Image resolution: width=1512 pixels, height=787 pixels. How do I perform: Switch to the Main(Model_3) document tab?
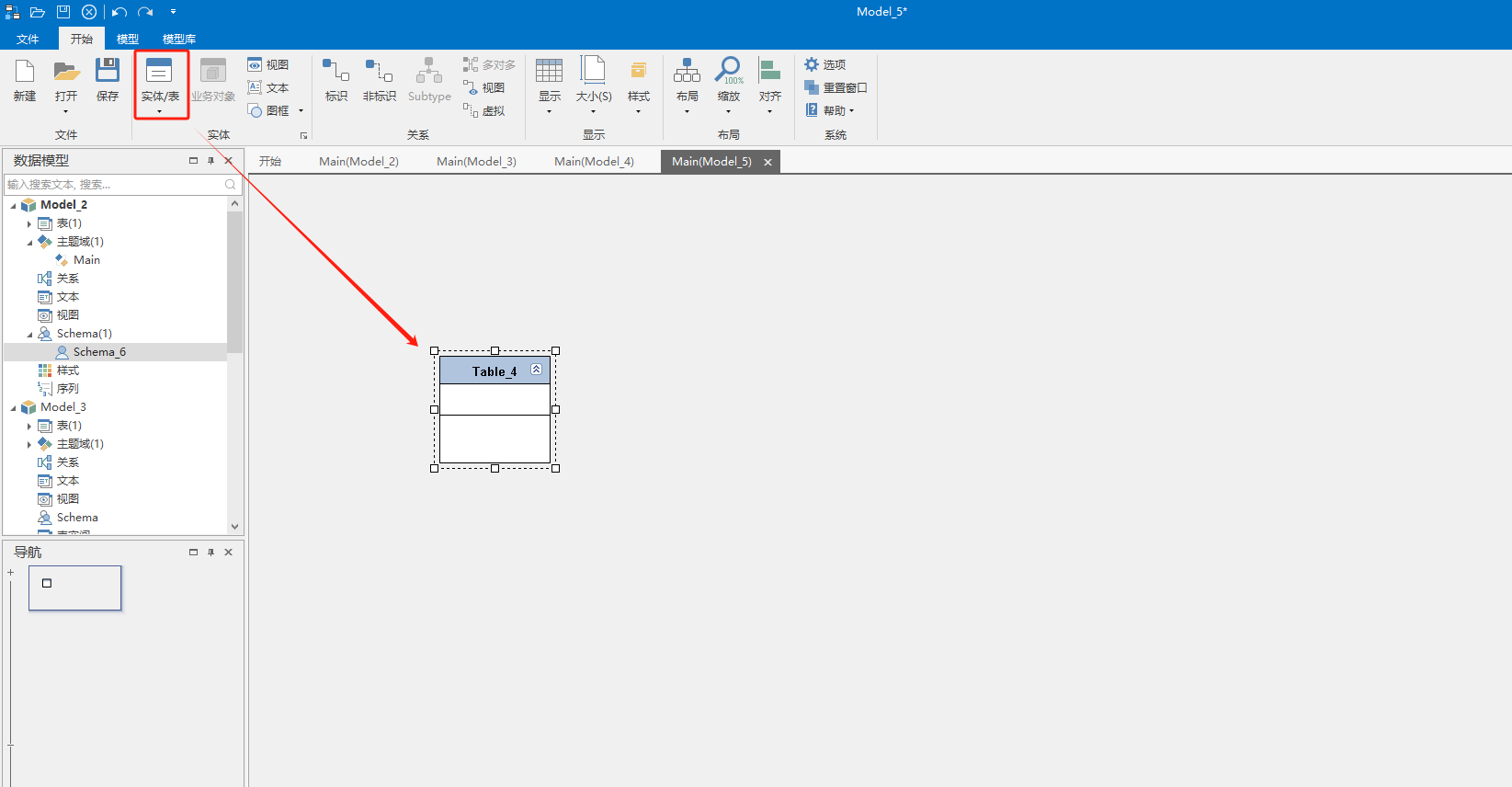click(x=476, y=161)
